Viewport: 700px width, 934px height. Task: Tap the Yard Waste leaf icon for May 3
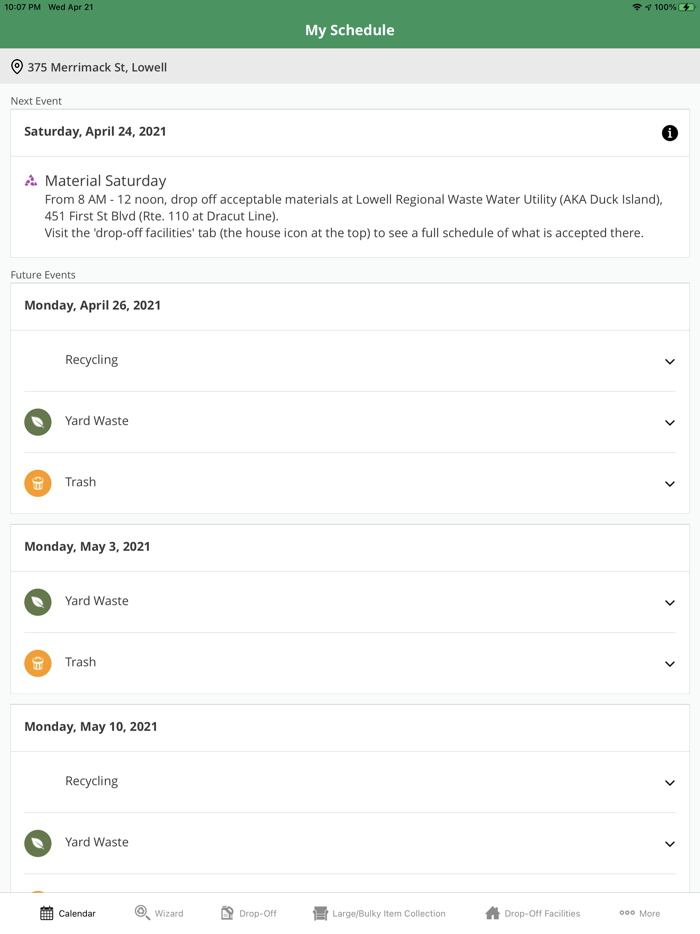point(38,602)
